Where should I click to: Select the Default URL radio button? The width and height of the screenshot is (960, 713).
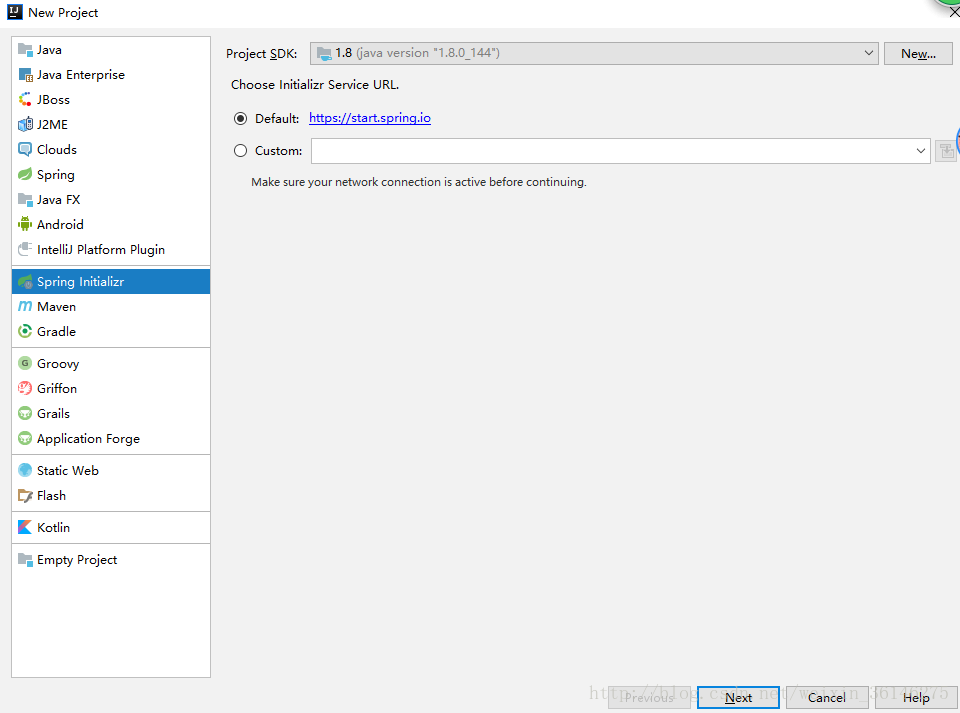click(x=241, y=119)
